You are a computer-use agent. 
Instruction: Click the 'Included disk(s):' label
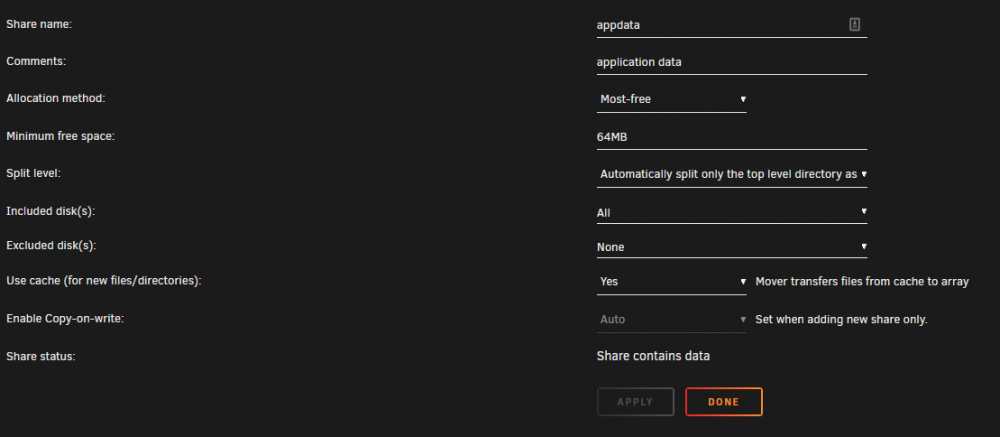pyautogui.click(x=50, y=211)
